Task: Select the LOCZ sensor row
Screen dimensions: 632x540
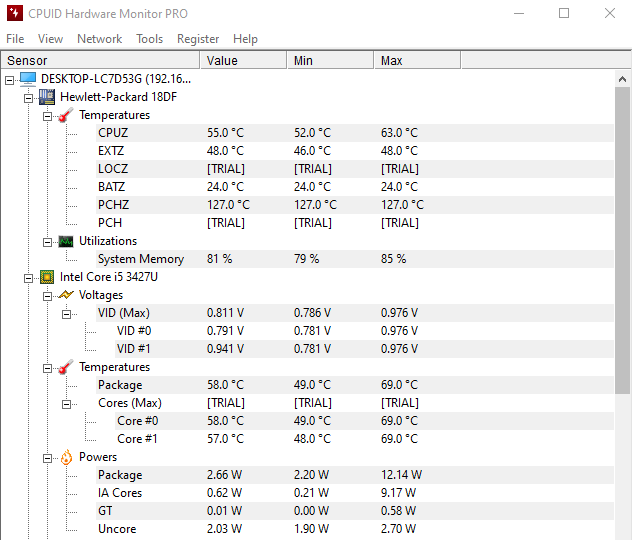Action: 355,169
